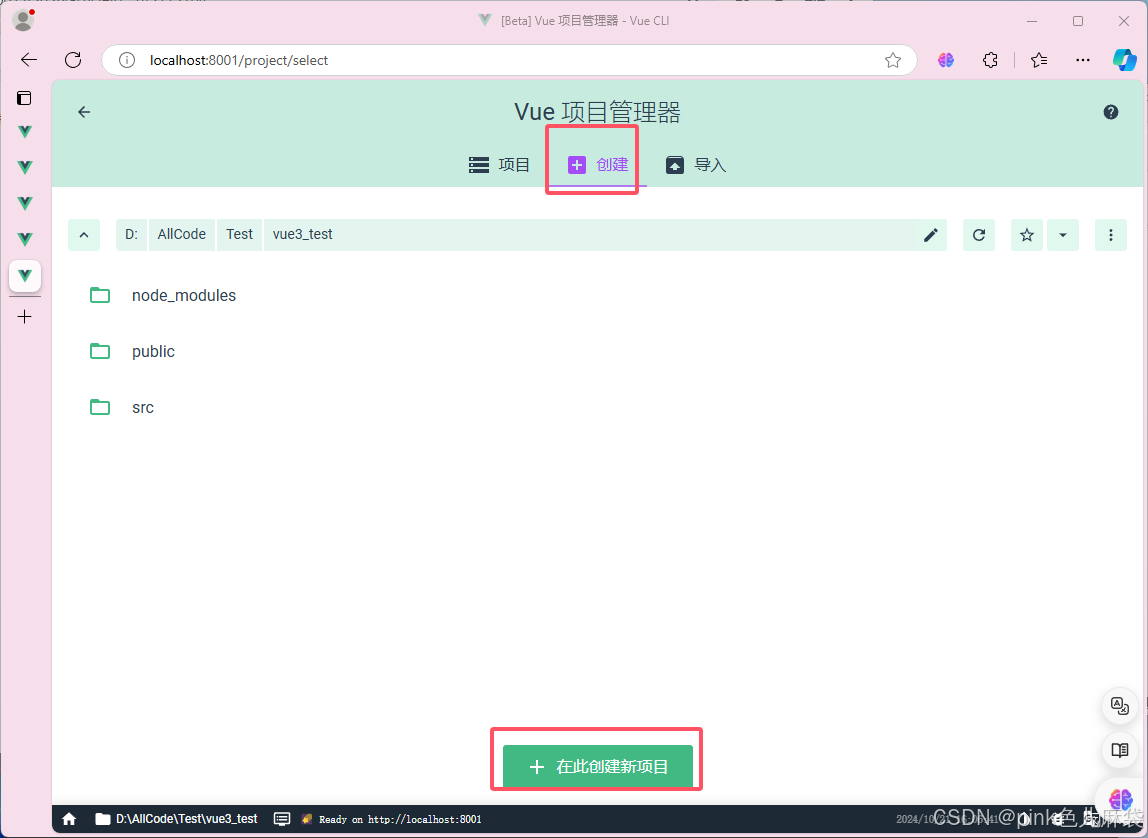
Task: Switch to the 项目 tab
Action: pos(499,165)
